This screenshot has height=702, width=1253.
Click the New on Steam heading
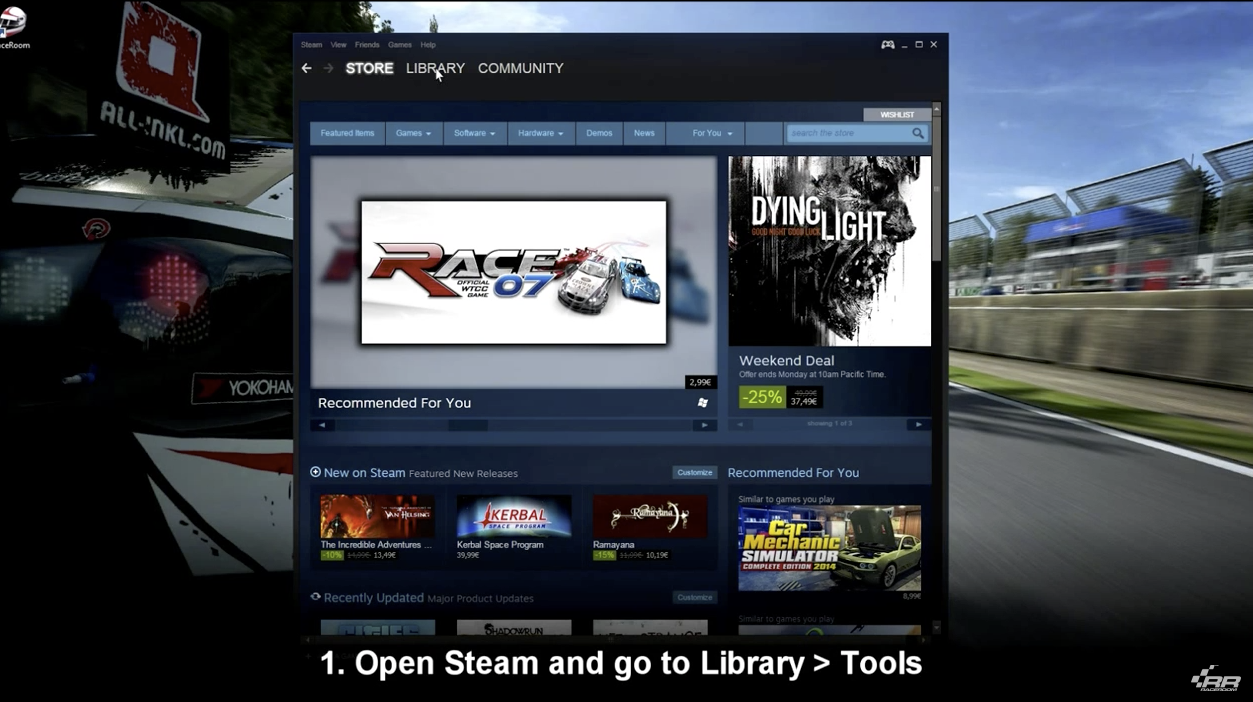(364, 473)
